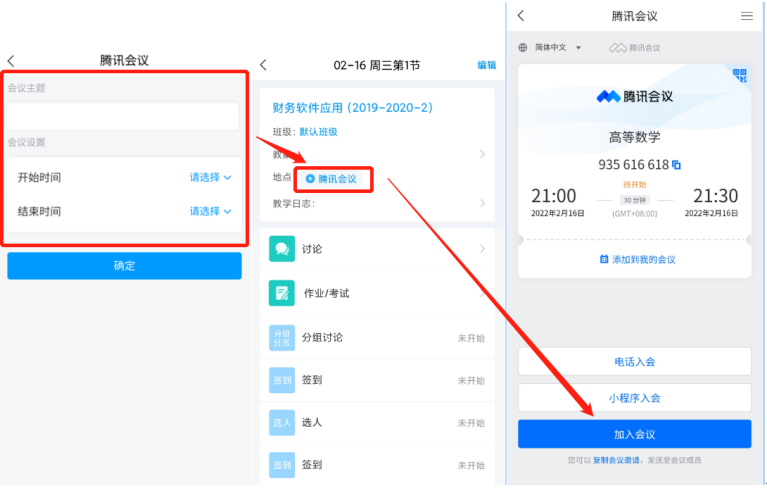Go back from the 02-16 周三第1节 screen
The image size is (767, 488).
tap(264, 65)
